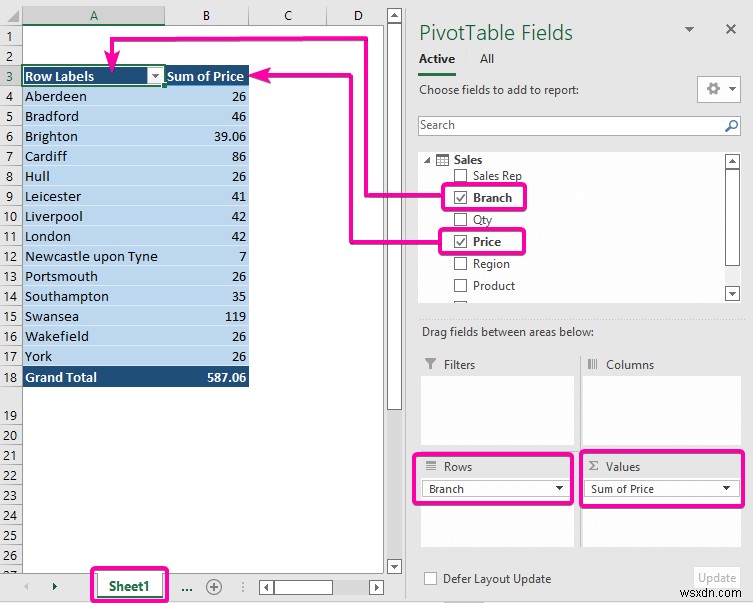This screenshot has height=603, width=753.
Task: Click the field list scroll down arrow
Action: [x=732, y=293]
